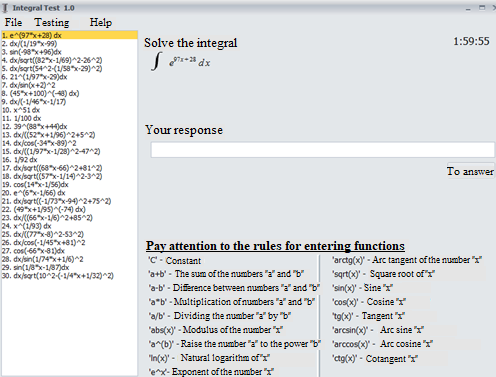Click the 'a^(b)' power rule line
Viewport: 496px width, 377px height.
coord(234,344)
